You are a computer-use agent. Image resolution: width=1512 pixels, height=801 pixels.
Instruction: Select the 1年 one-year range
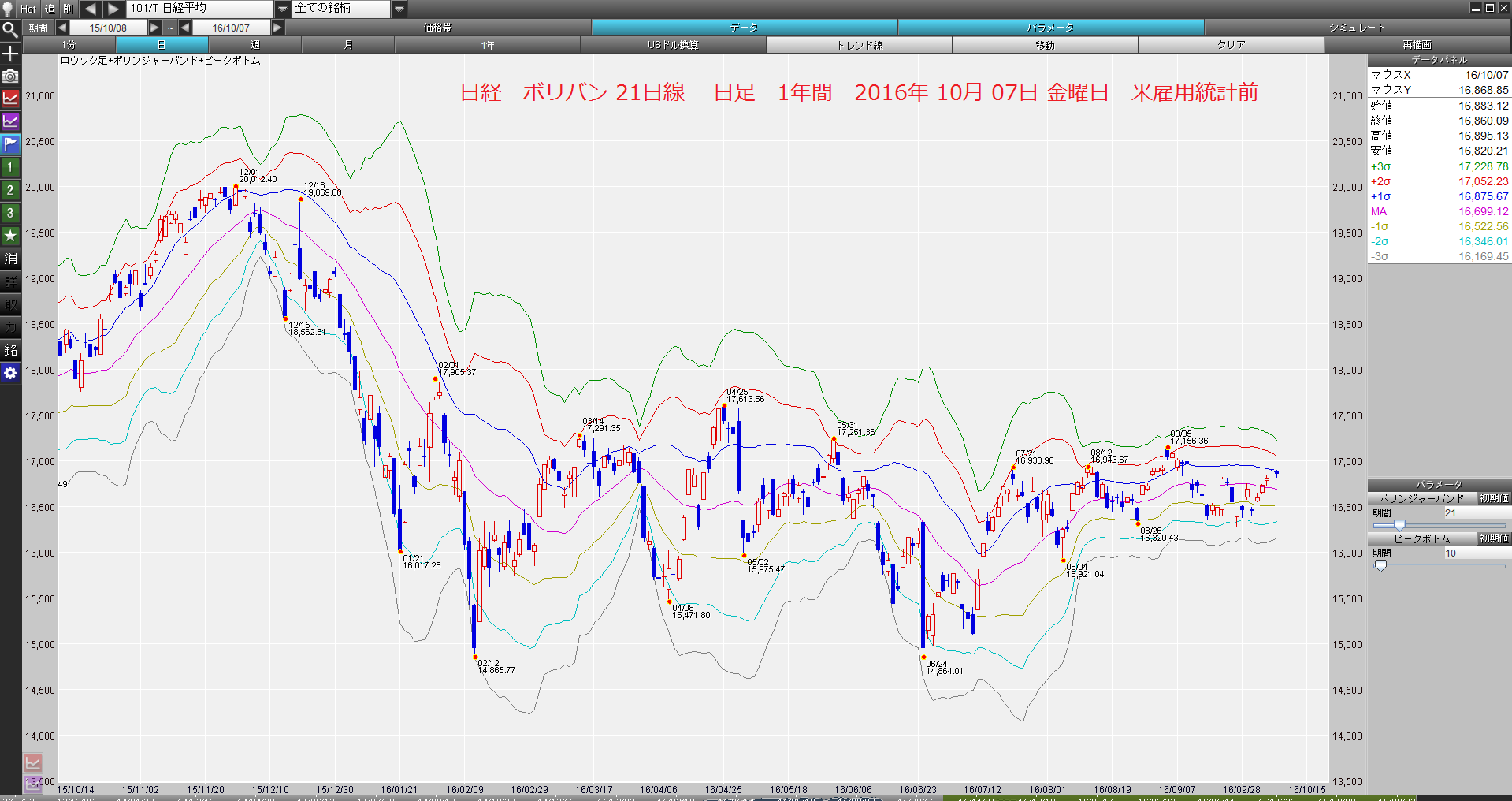pos(488,45)
